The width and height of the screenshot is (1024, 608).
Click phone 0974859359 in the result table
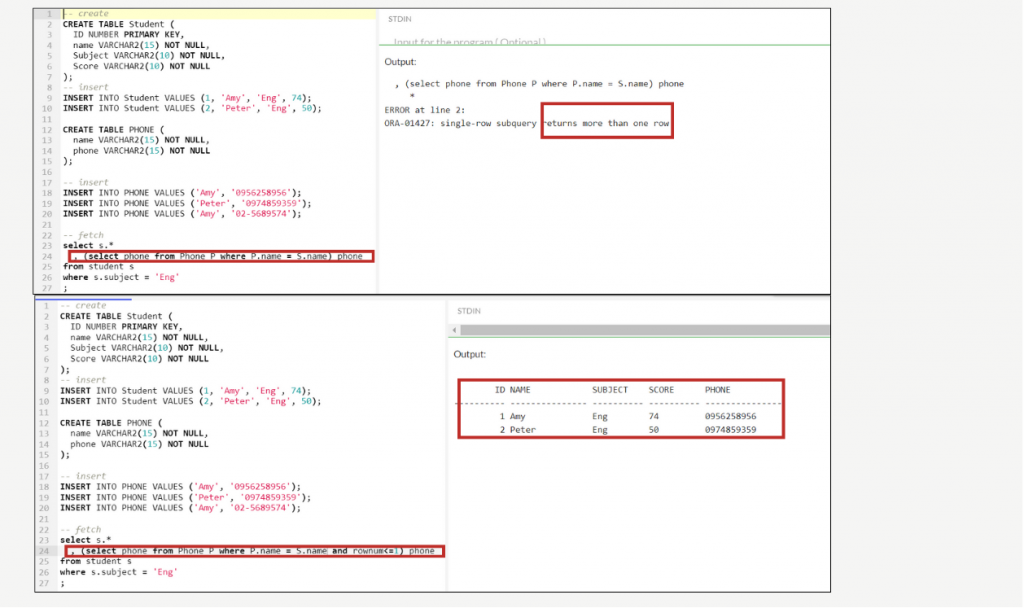pyautogui.click(x=730, y=430)
